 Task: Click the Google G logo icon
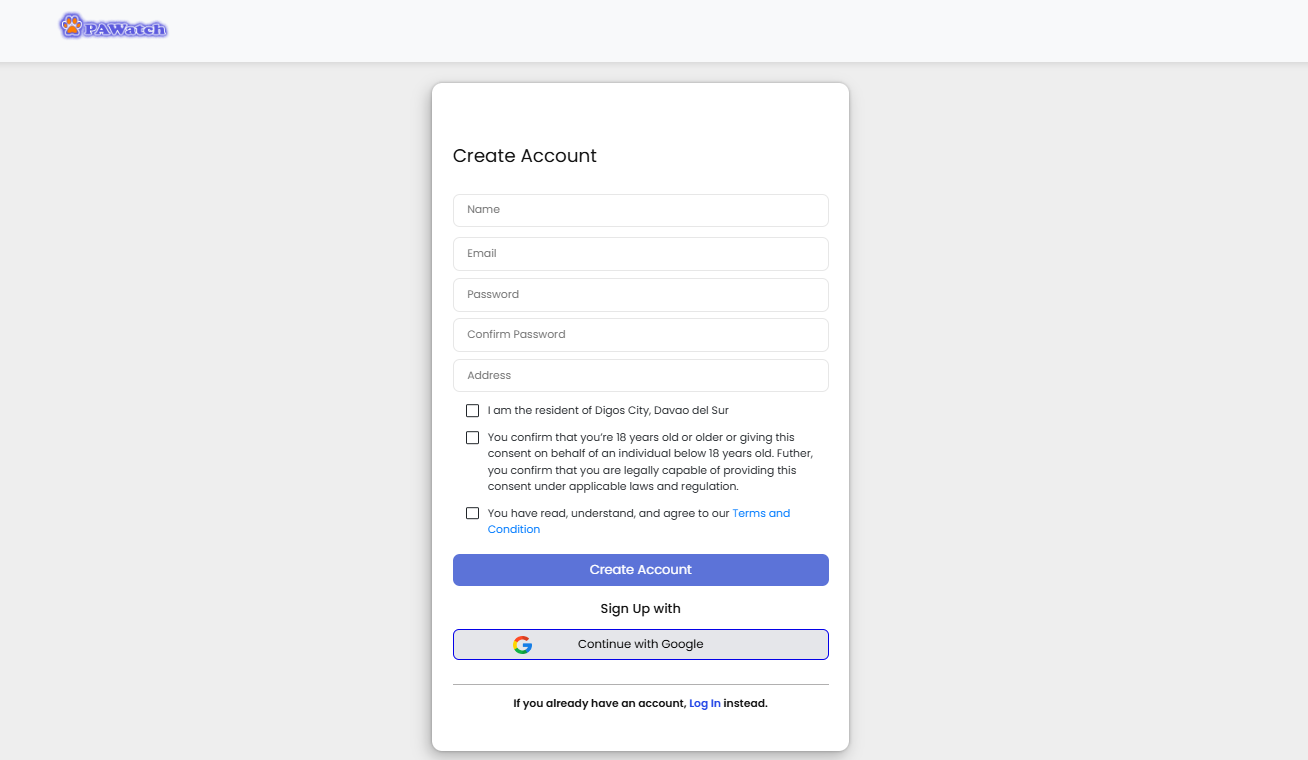click(522, 645)
